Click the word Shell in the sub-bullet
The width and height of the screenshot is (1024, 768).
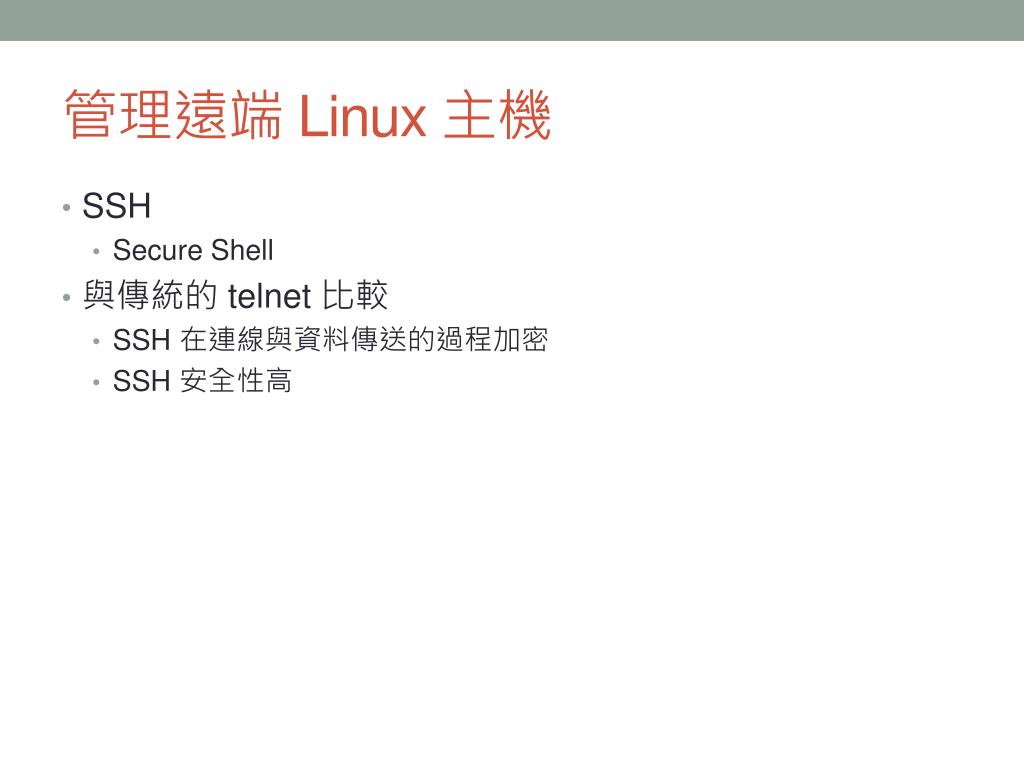(x=242, y=250)
